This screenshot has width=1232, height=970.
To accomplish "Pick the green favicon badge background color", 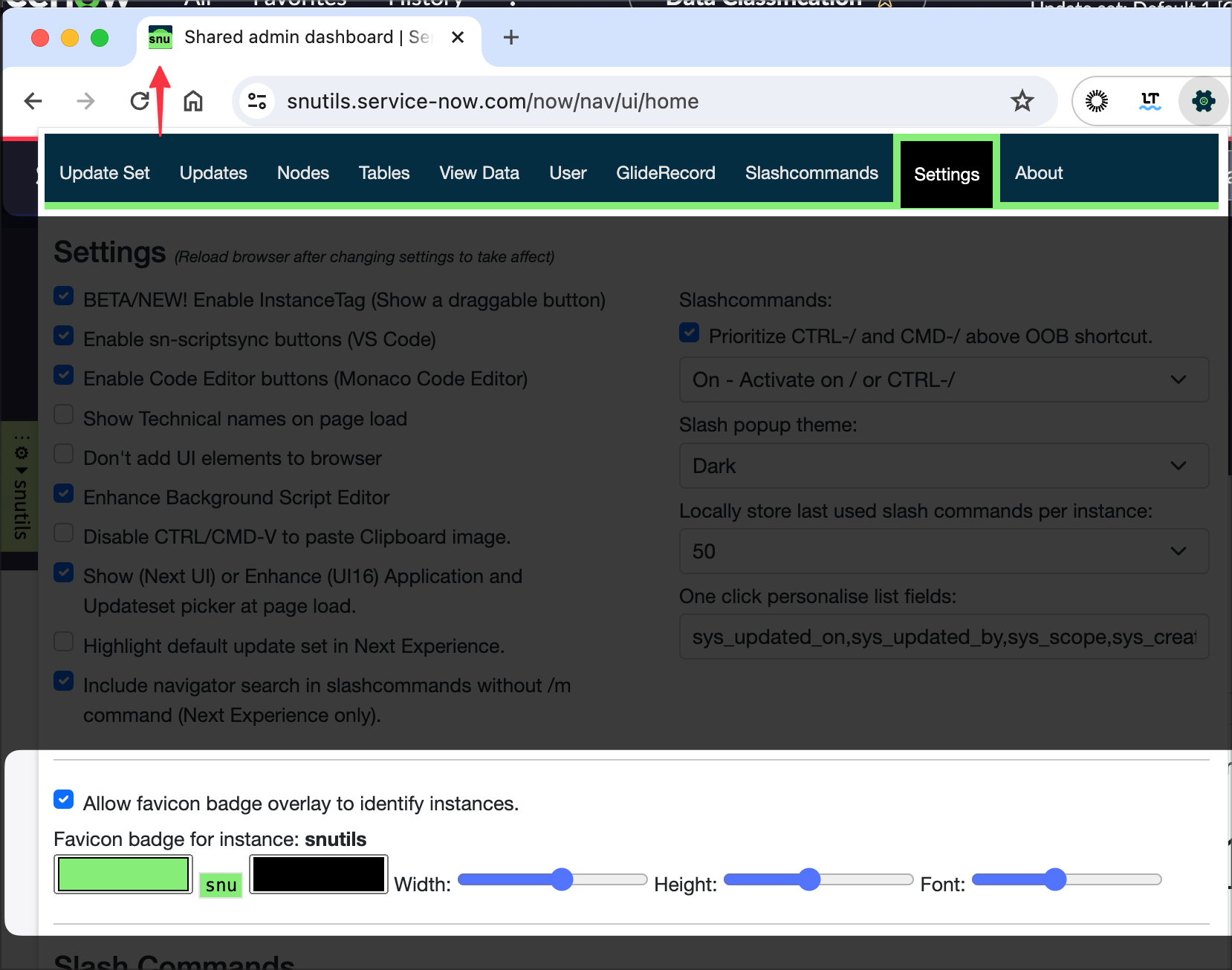I will pos(123,874).
